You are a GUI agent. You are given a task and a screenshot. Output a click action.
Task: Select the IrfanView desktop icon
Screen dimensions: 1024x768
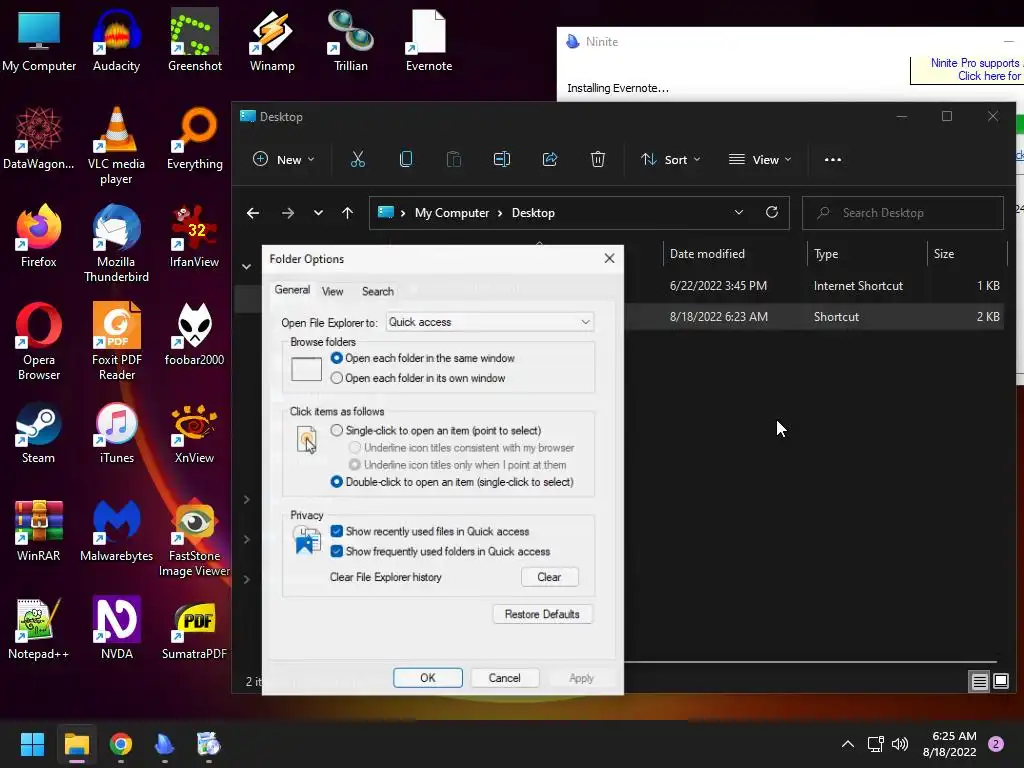tap(195, 236)
